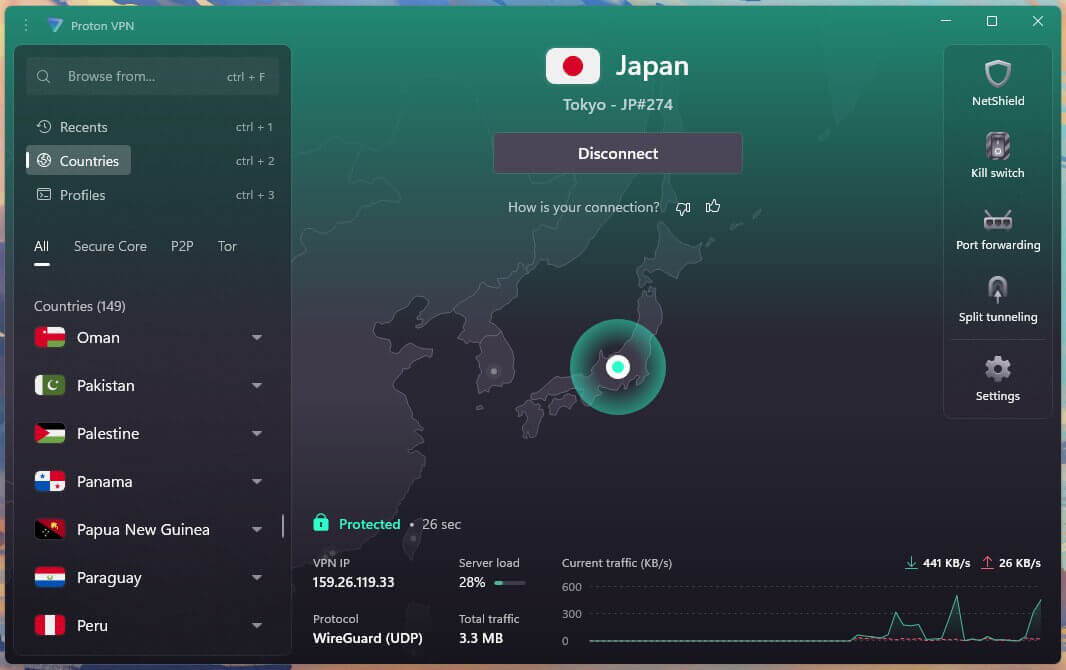
Task: Connect to Pakistan
Action: pos(105,385)
